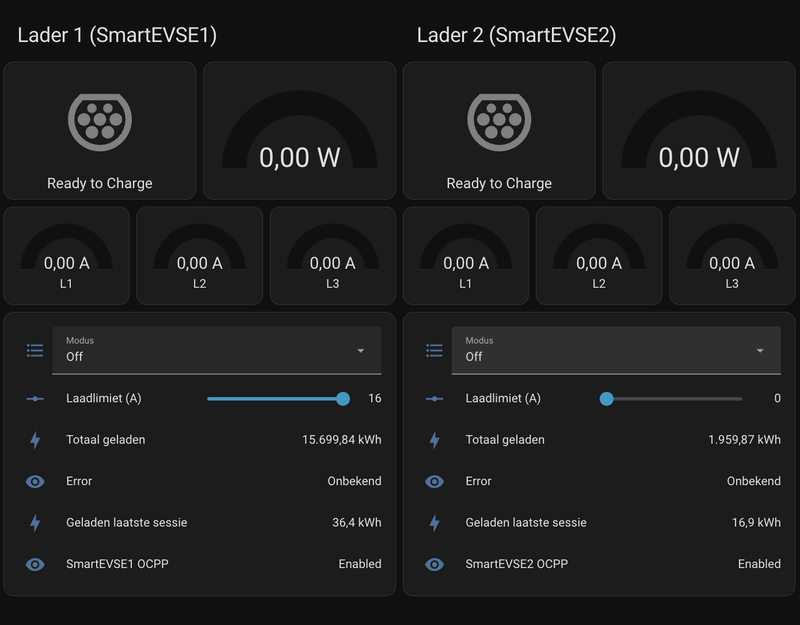Click SmartEVSE2 OCPP Enabled value
800x625 pixels.
click(x=759, y=564)
